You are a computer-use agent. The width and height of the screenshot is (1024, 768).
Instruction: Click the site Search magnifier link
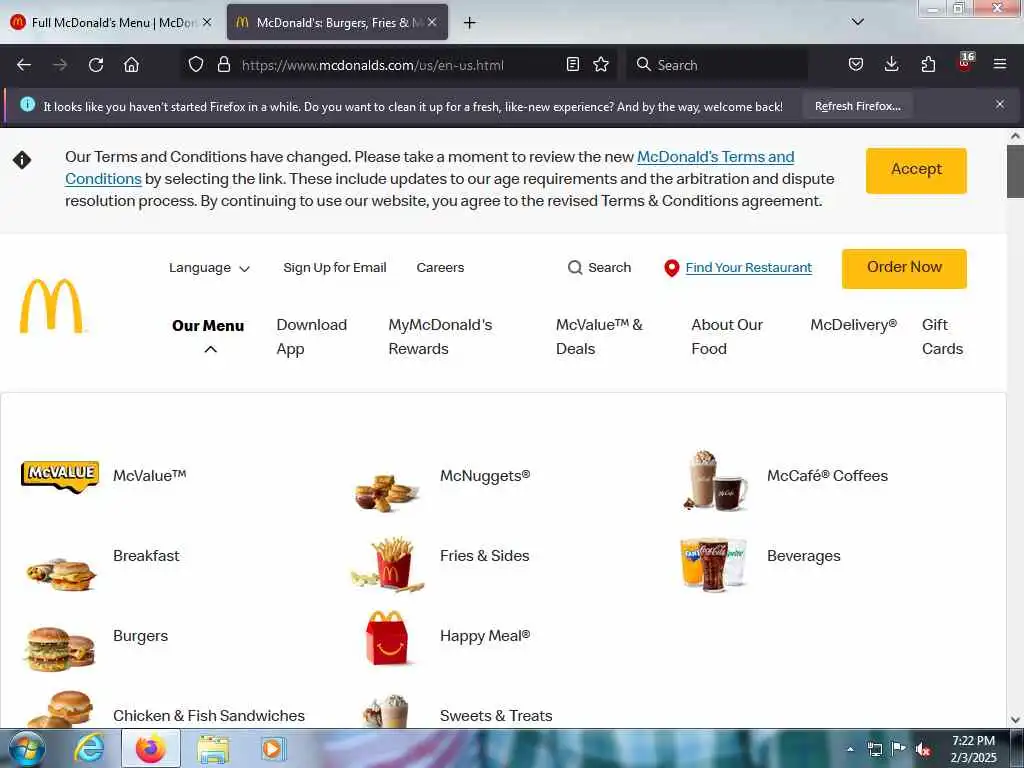click(x=599, y=268)
